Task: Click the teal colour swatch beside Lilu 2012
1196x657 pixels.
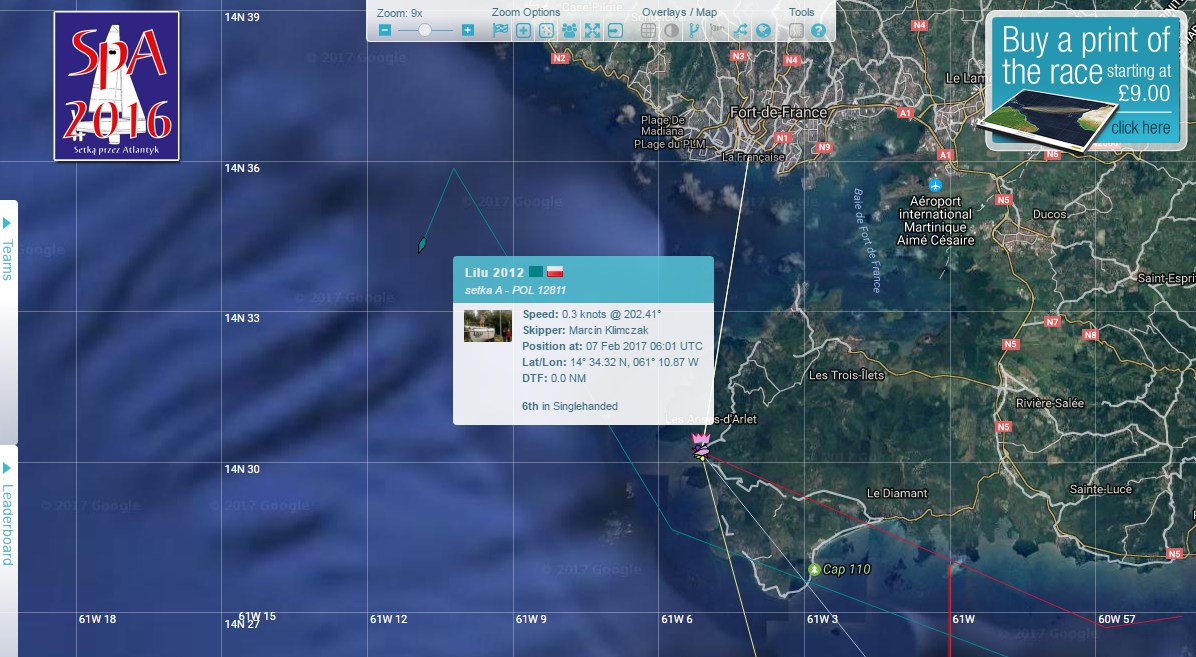Action: pyautogui.click(x=536, y=272)
